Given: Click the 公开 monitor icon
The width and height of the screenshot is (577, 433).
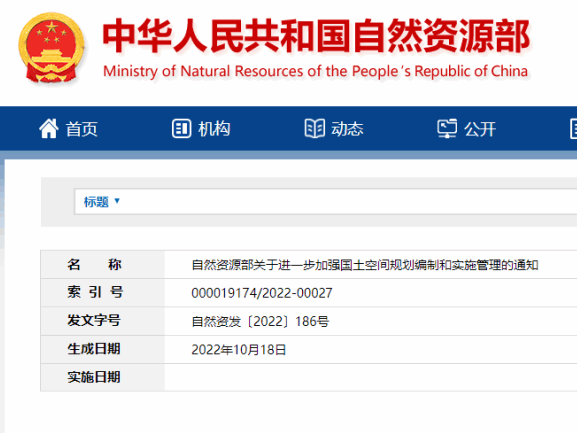Looking at the screenshot, I should pos(447,128).
